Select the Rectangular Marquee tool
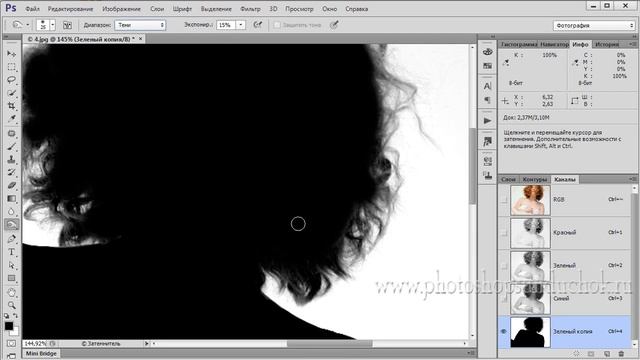This screenshot has height=360, width=640. [11, 67]
